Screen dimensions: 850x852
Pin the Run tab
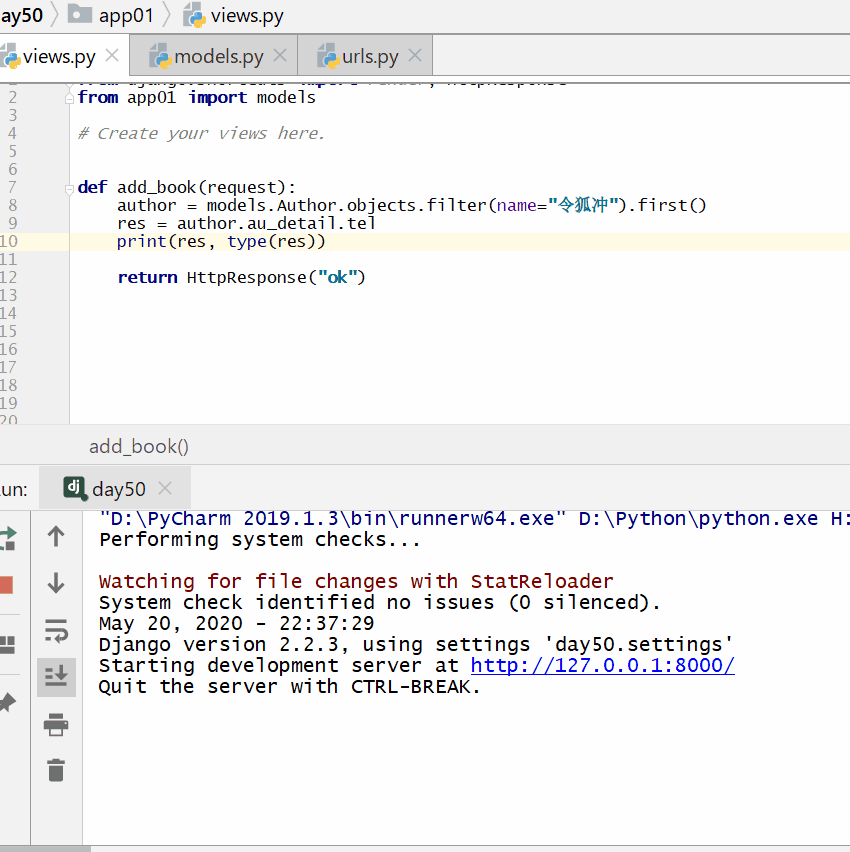point(6,703)
